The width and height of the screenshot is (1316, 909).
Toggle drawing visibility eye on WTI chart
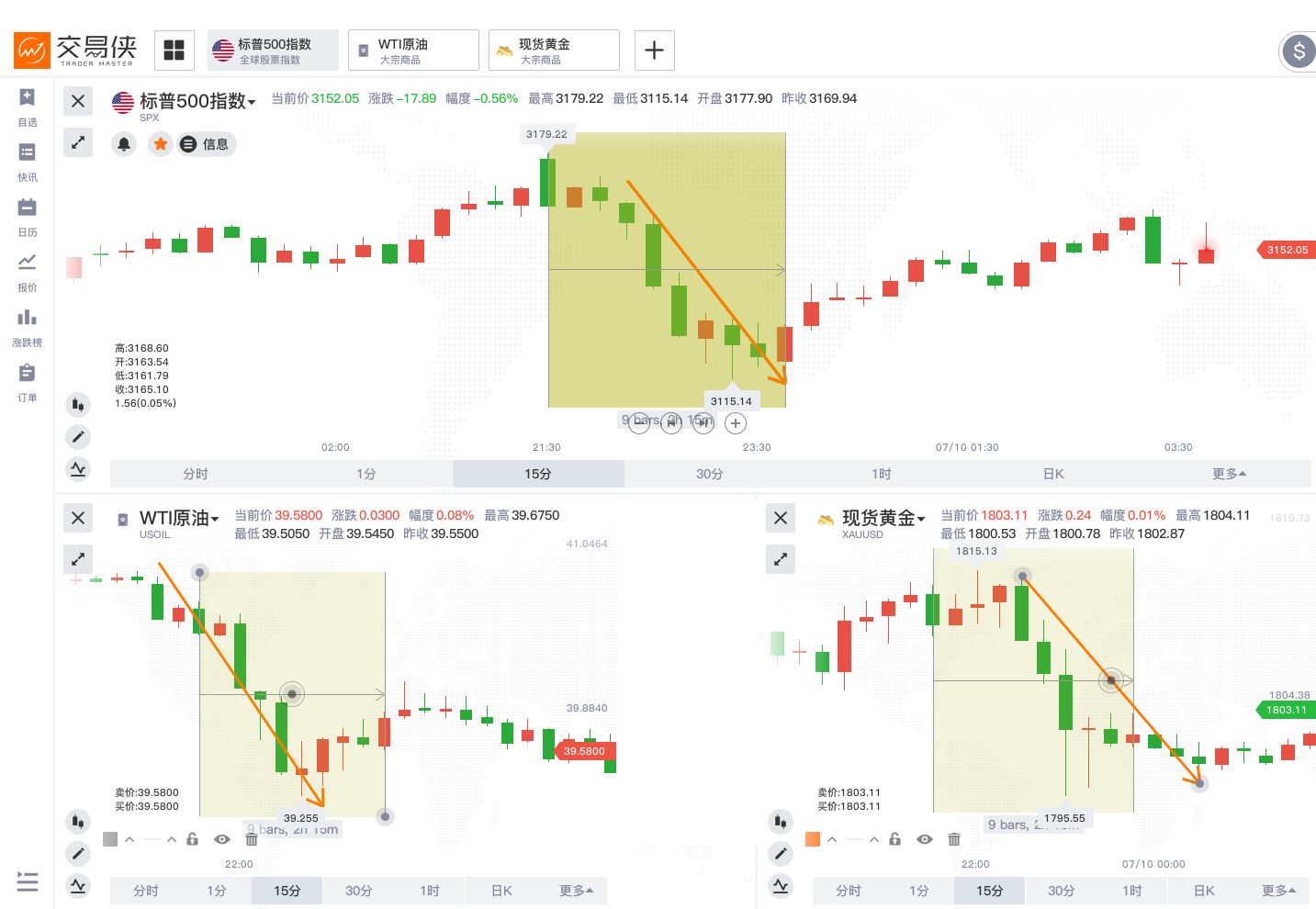click(221, 839)
